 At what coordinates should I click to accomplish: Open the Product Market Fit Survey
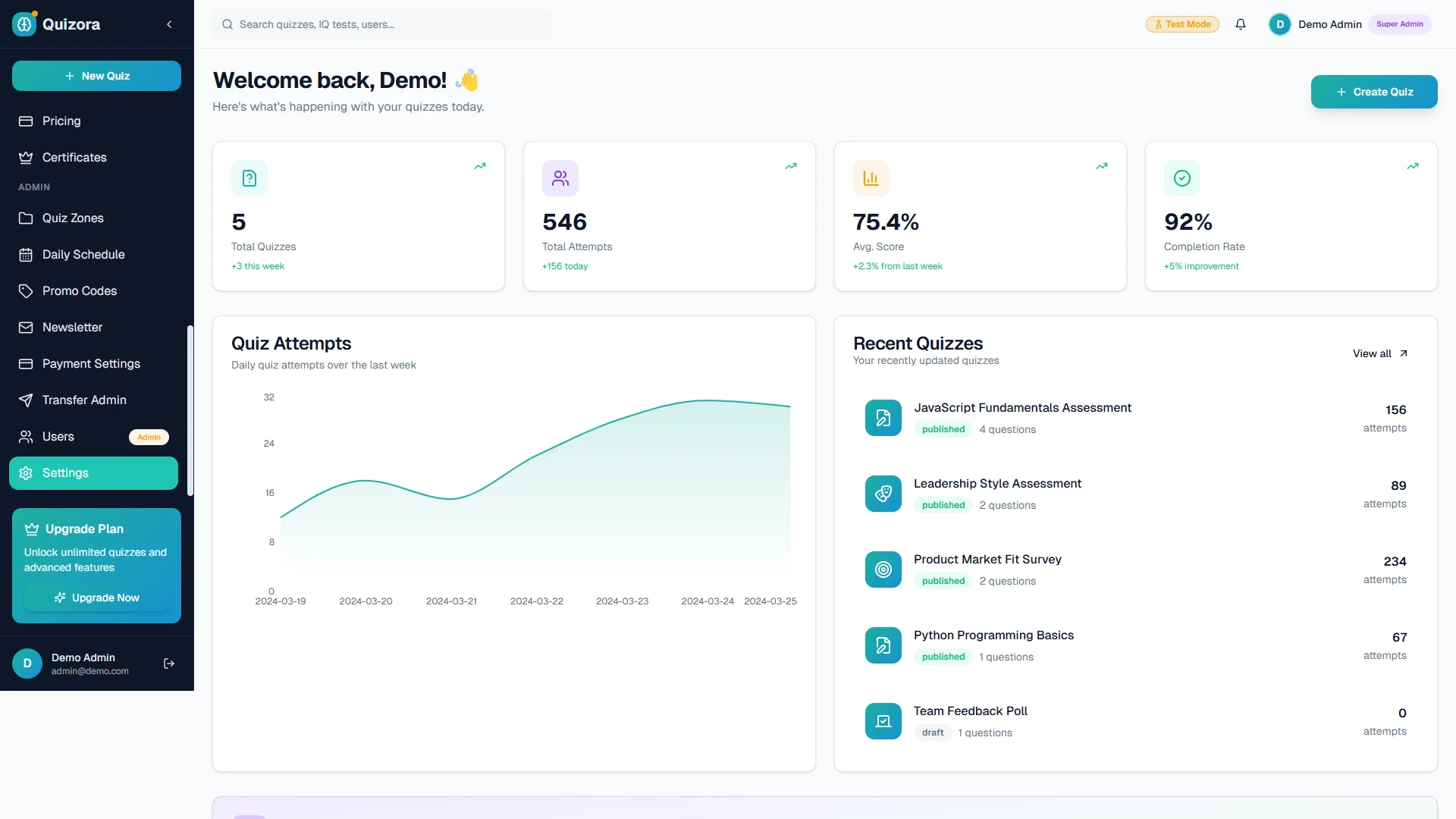(x=1136, y=570)
